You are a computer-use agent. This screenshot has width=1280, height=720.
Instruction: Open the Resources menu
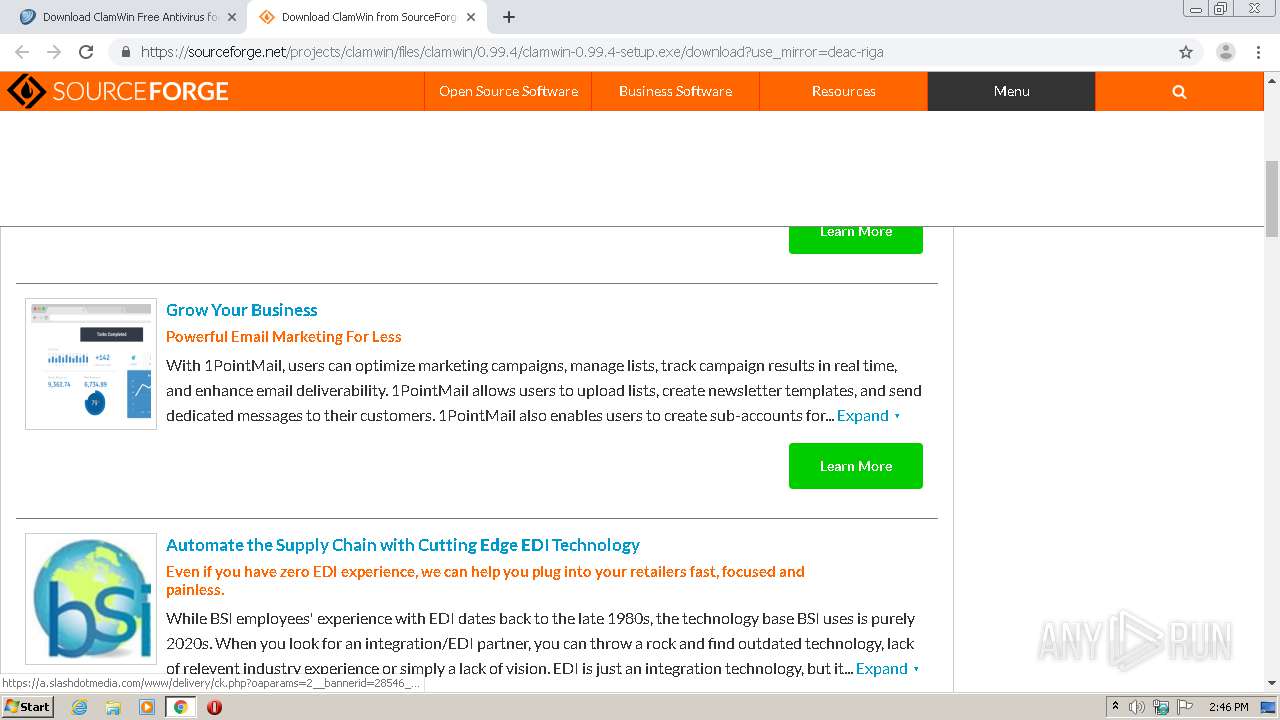click(843, 91)
